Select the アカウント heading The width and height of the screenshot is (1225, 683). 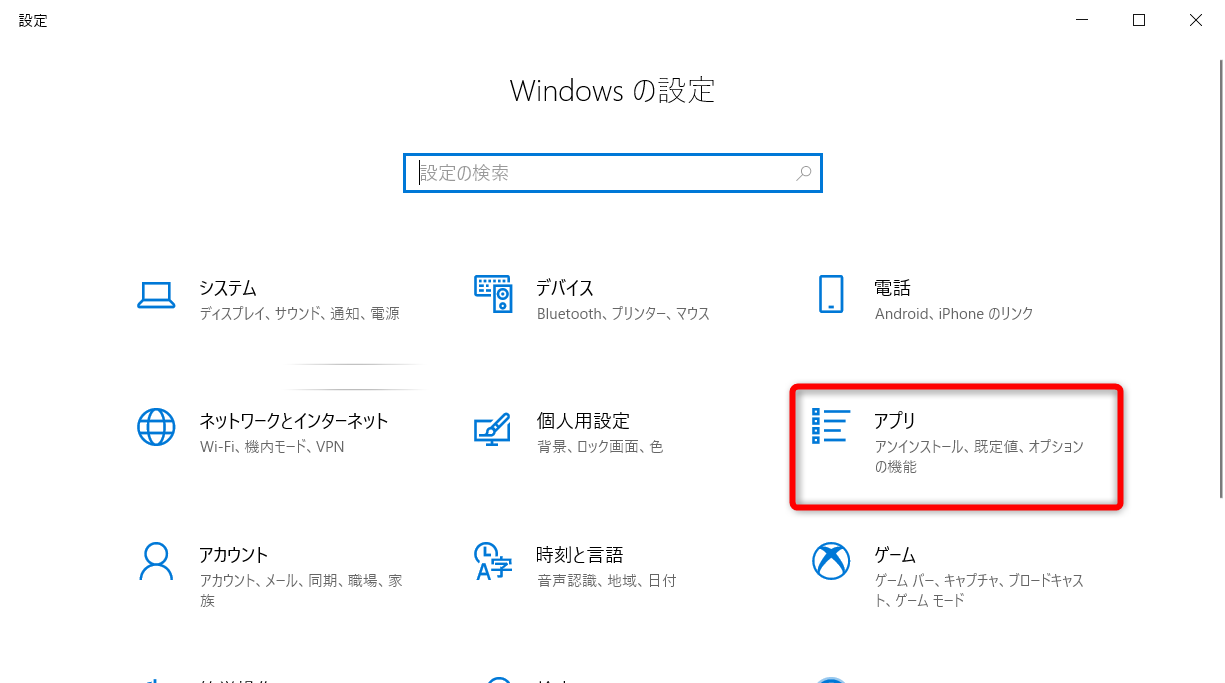click(x=234, y=555)
